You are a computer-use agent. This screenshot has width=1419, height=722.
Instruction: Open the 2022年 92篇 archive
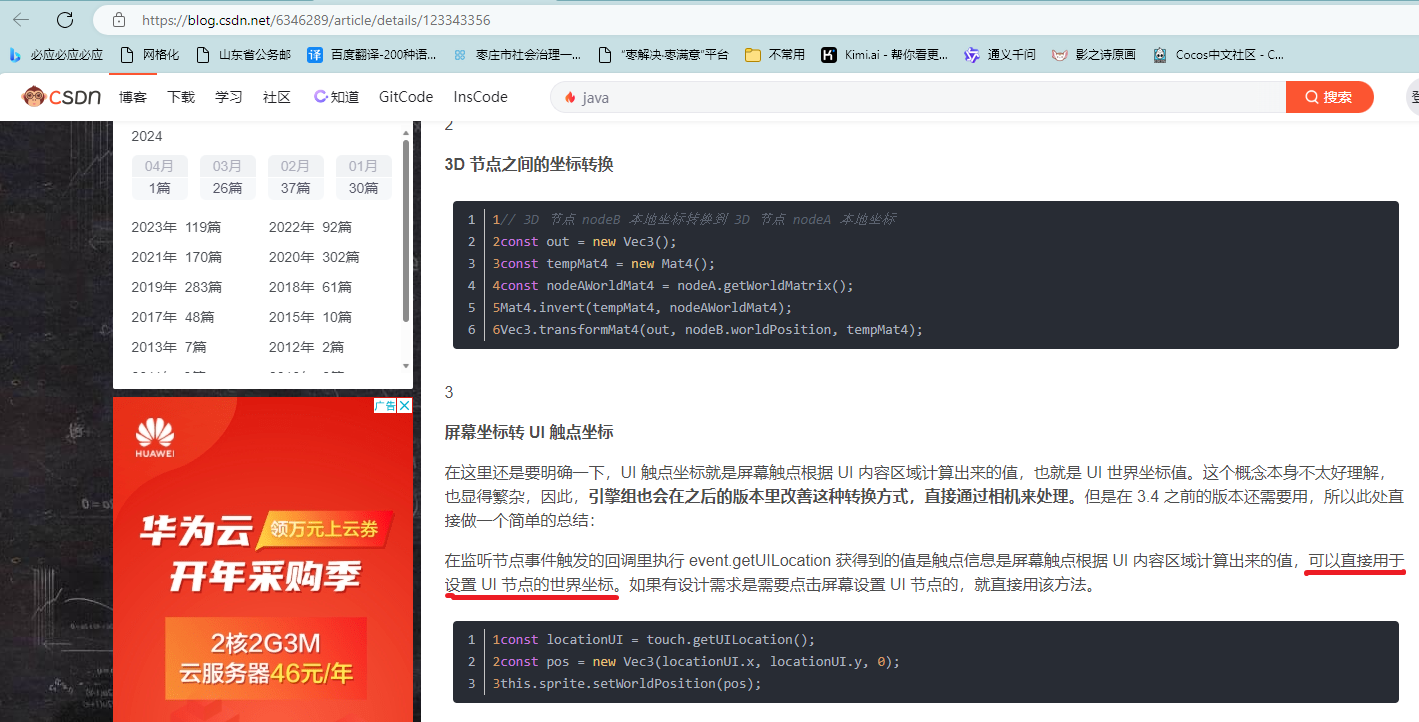(x=311, y=227)
